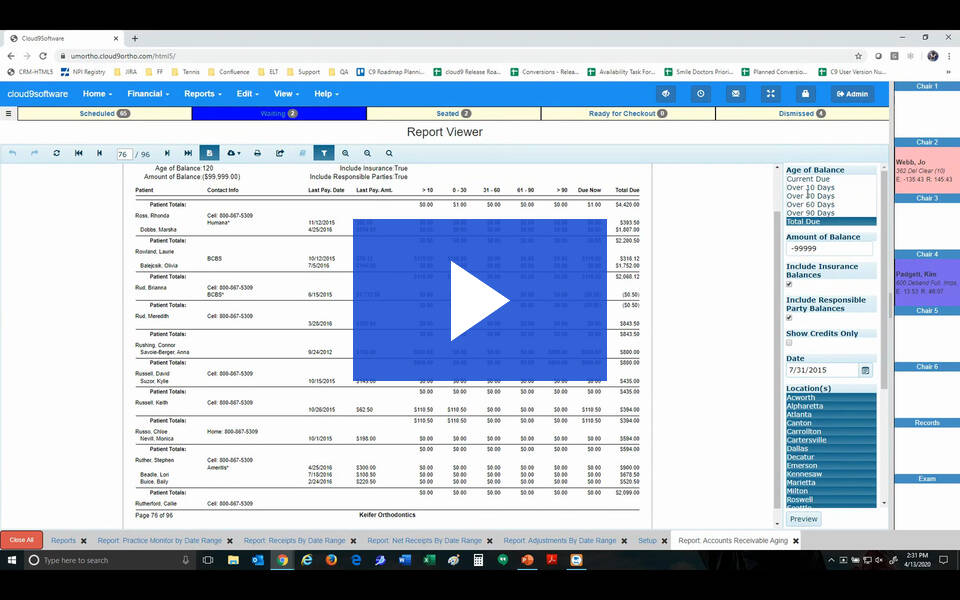This screenshot has width=960, height=600.
Task: Select the Seated status tab
Action: tap(454, 113)
